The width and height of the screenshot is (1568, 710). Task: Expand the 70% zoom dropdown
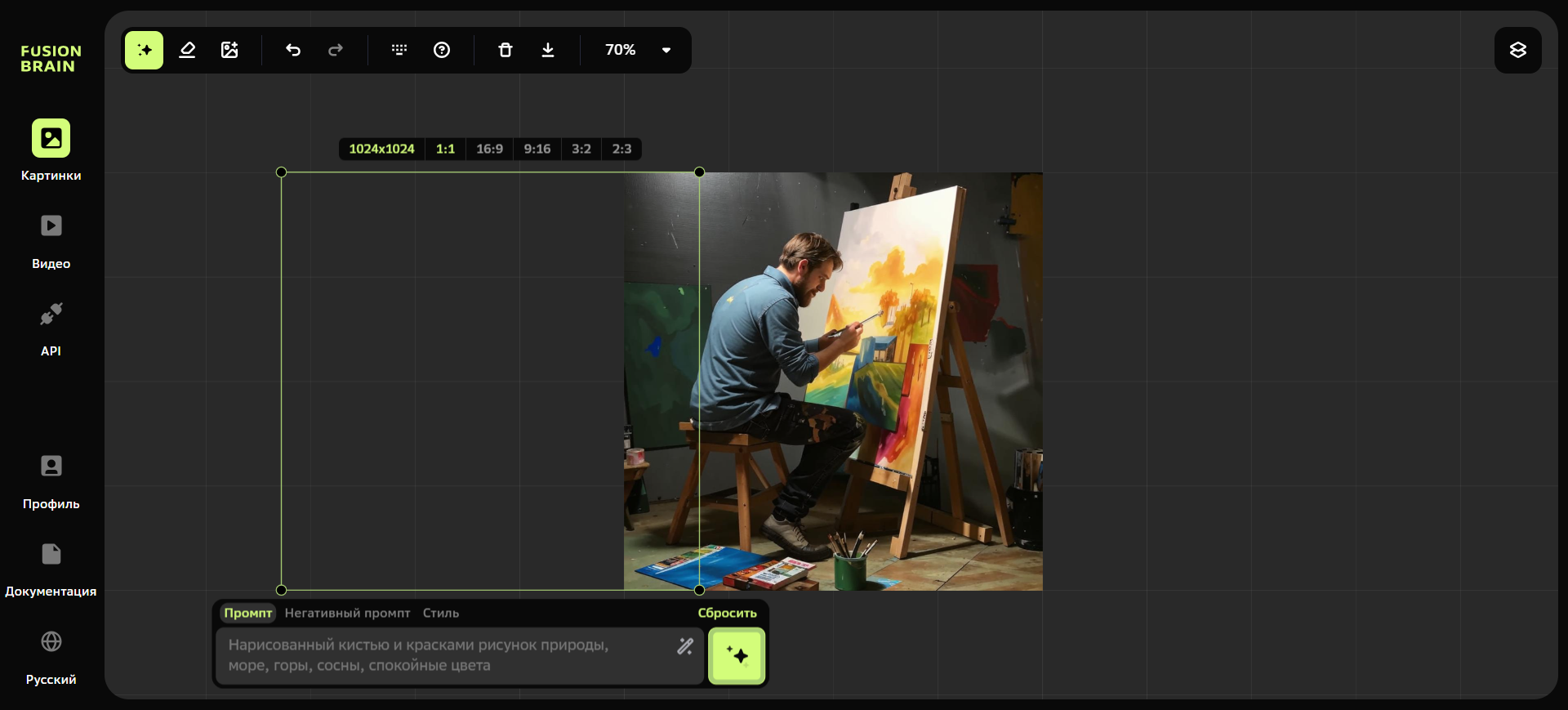(x=666, y=51)
